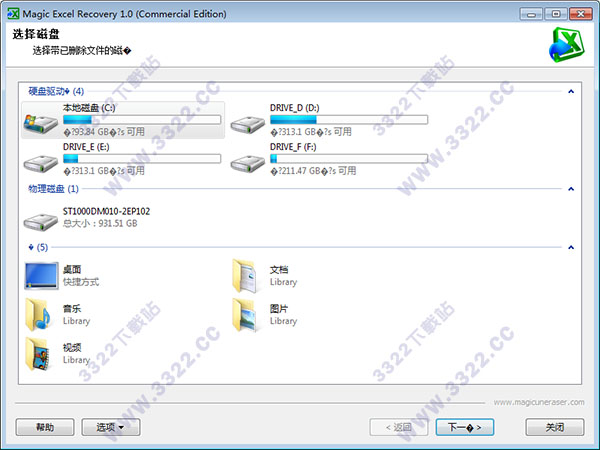Close window with the red X button
The width and height of the screenshot is (600, 450).
pos(581,14)
